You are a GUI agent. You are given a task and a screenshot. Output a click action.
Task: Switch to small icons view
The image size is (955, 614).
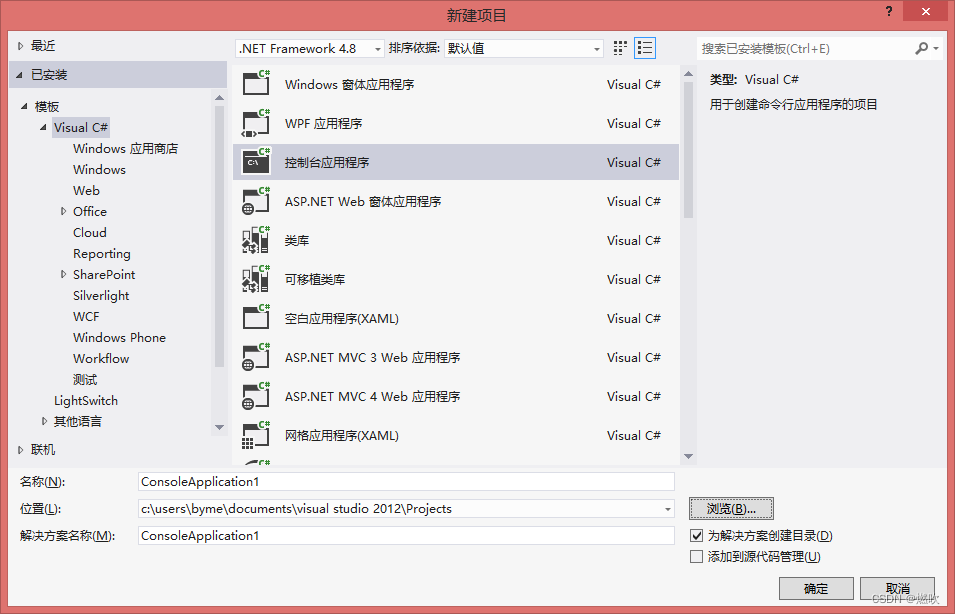(x=620, y=48)
